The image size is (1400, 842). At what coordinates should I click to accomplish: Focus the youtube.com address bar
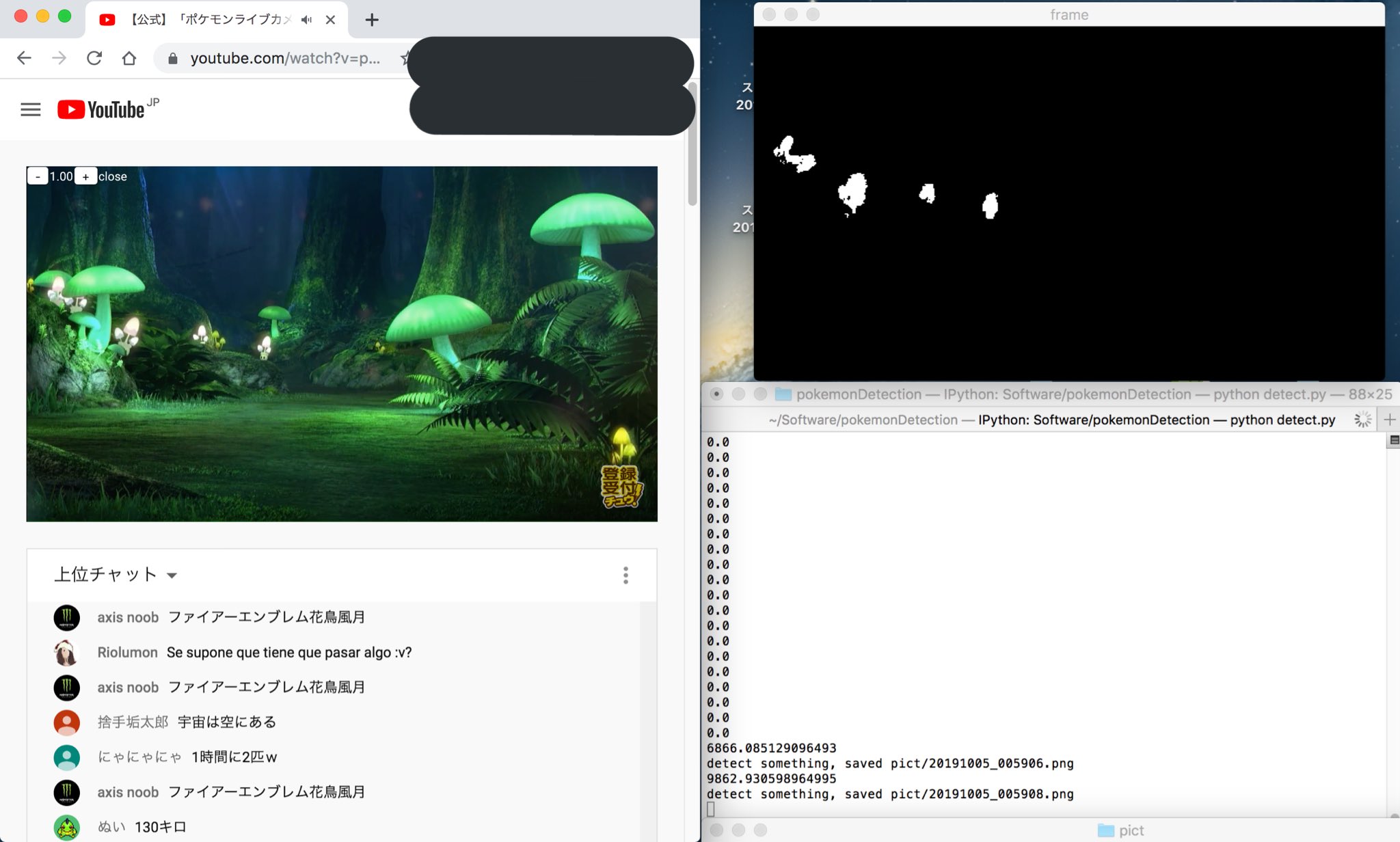(x=285, y=58)
